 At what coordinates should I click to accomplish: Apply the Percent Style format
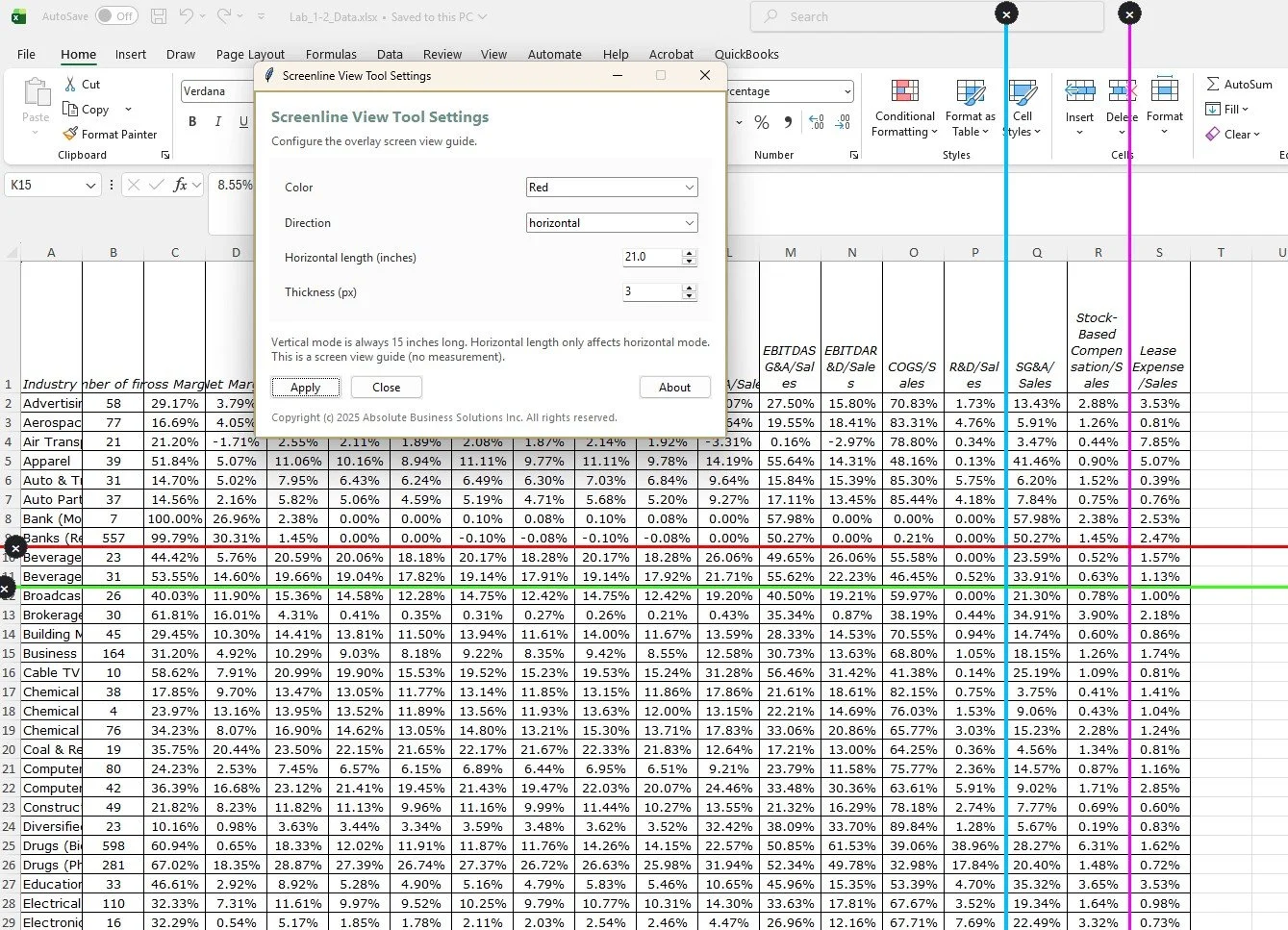(761, 123)
